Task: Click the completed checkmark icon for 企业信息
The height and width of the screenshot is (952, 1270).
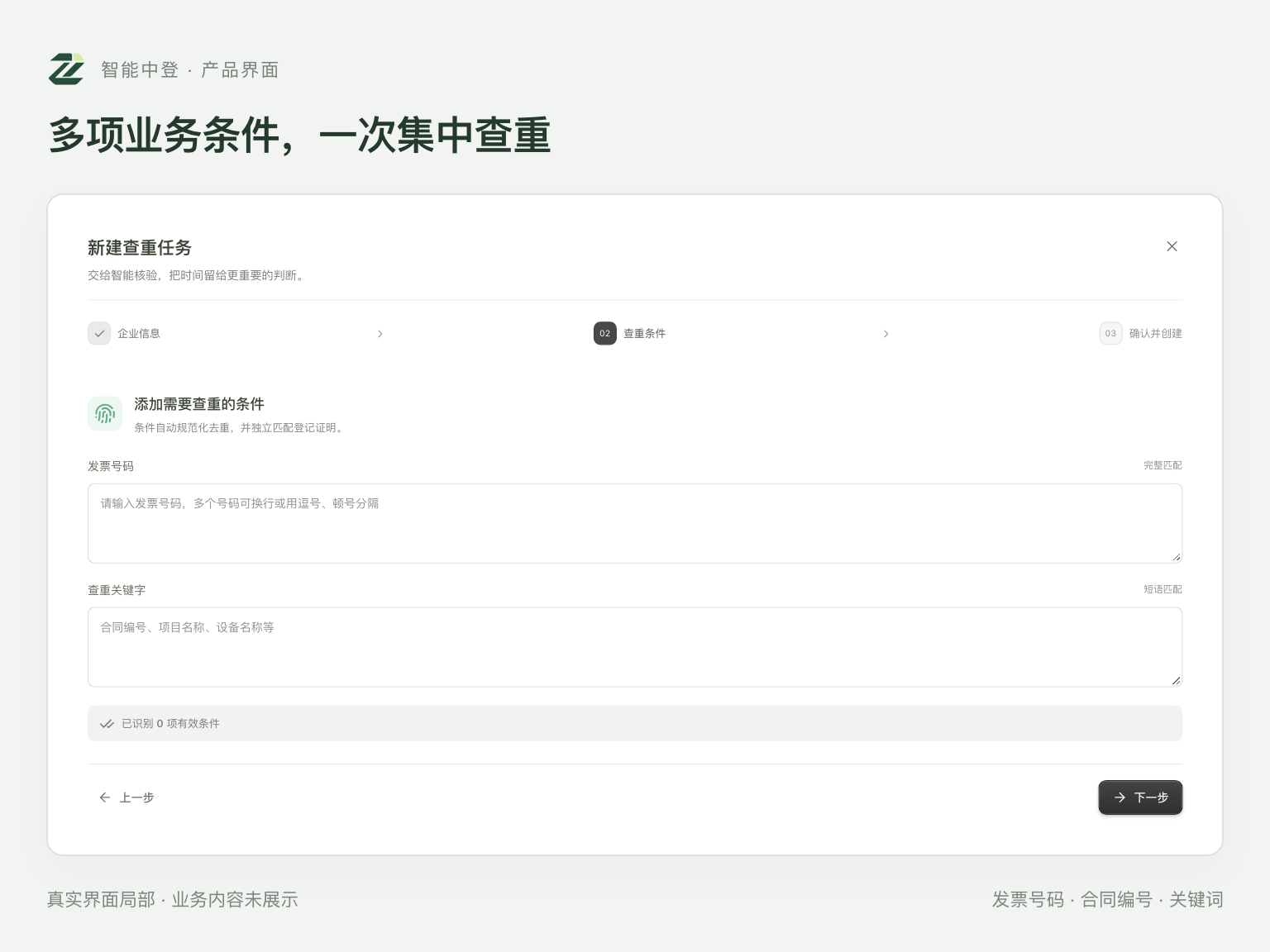Action: coord(99,333)
